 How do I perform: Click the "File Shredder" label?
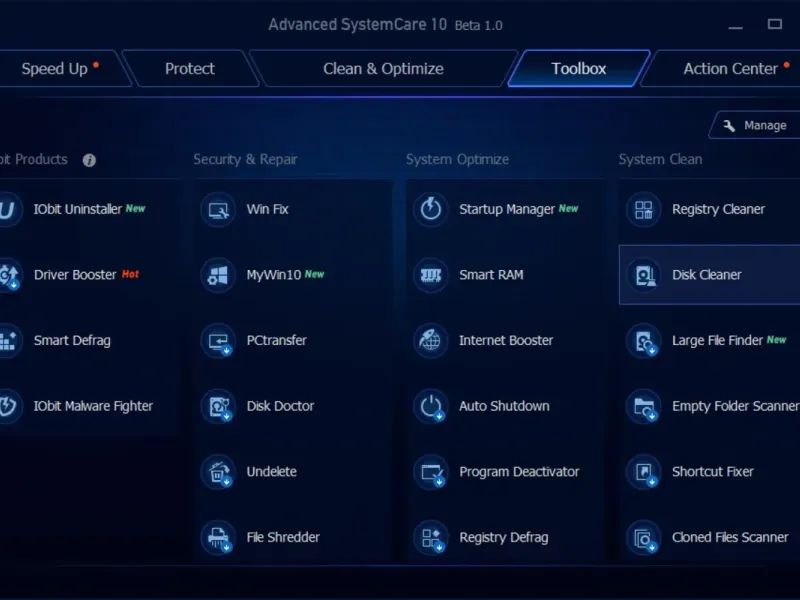coord(283,537)
